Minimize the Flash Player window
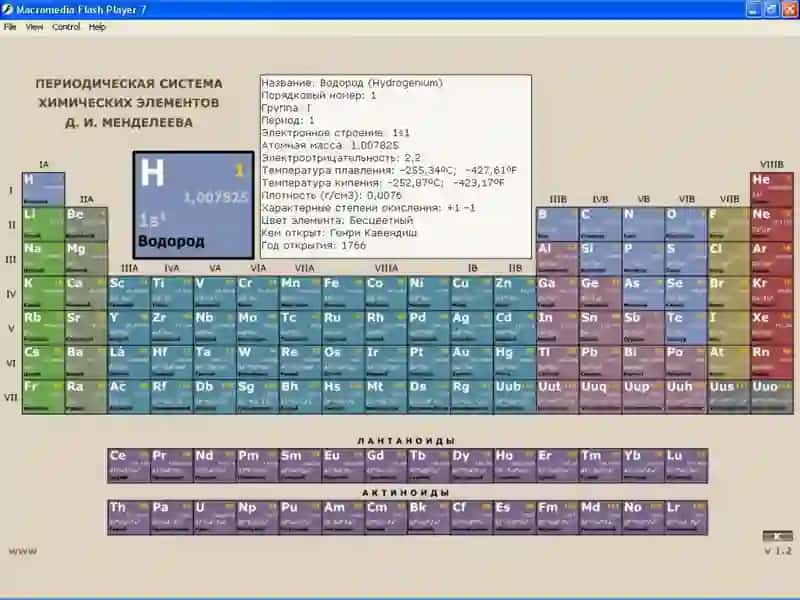Image resolution: width=800 pixels, height=600 pixels. coord(754,9)
